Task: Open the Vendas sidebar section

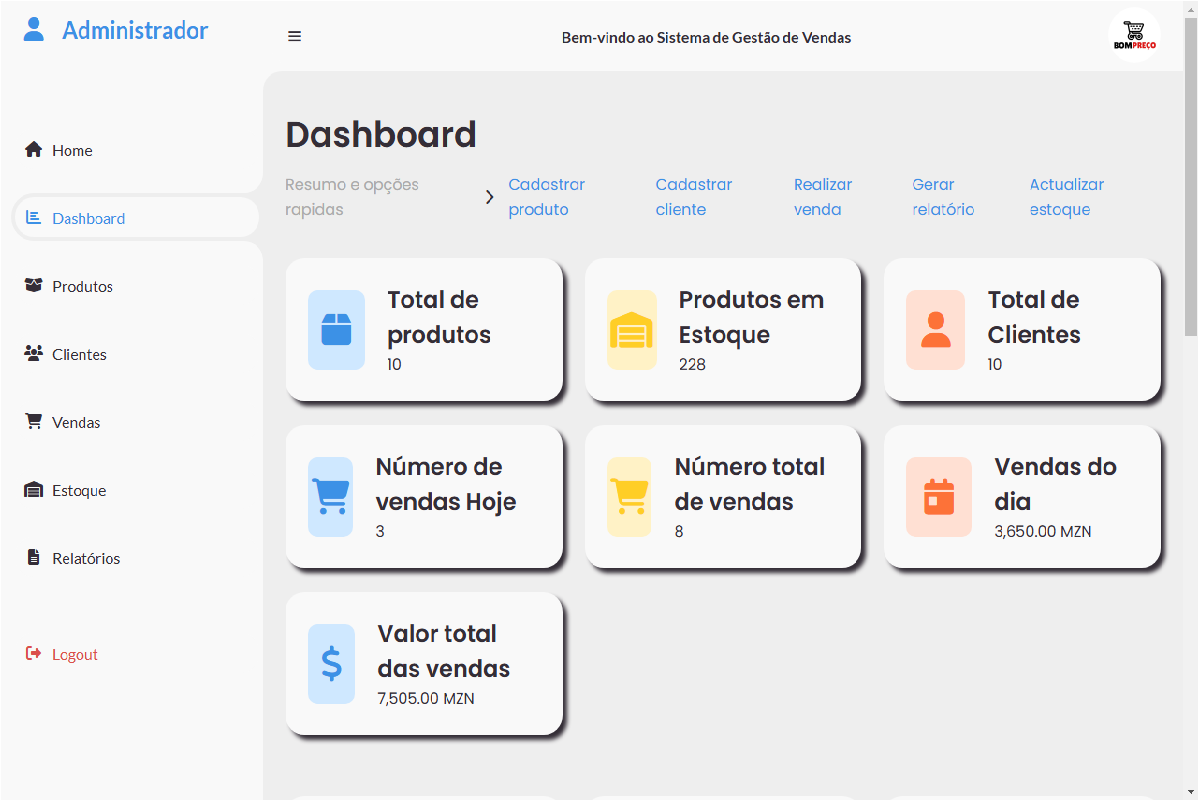Action: click(x=76, y=423)
